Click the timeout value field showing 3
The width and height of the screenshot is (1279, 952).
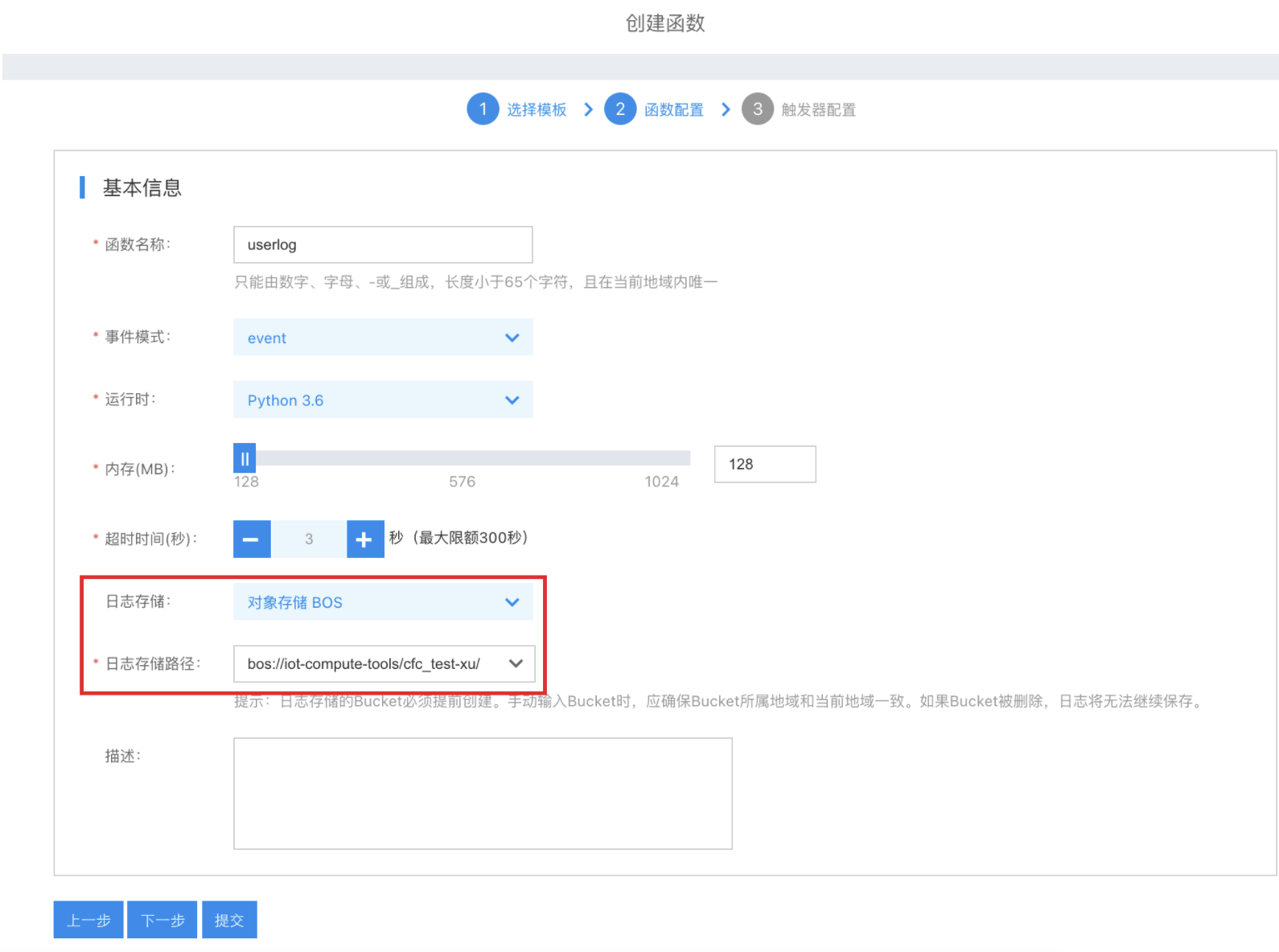309,539
